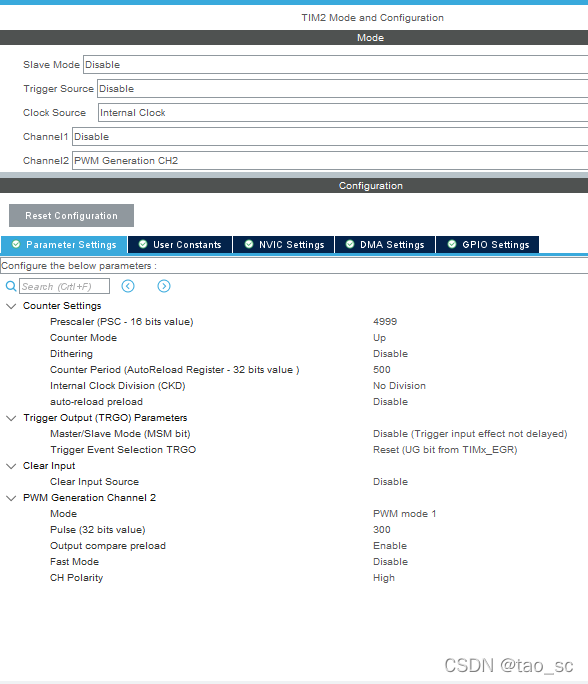The width and height of the screenshot is (588, 684).
Task: Click the auto-reload preload label
Action: pos(96,402)
